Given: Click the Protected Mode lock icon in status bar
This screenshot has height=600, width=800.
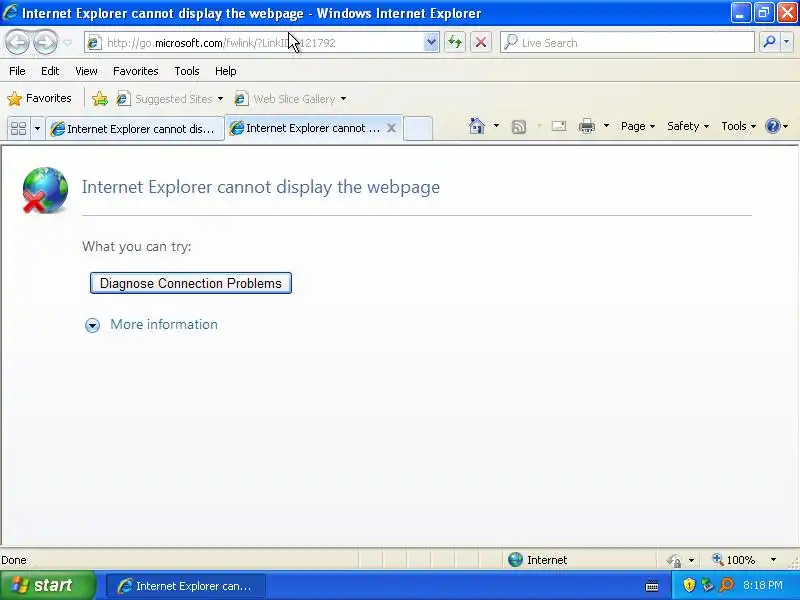Looking at the screenshot, I should pyautogui.click(x=674, y=560).
